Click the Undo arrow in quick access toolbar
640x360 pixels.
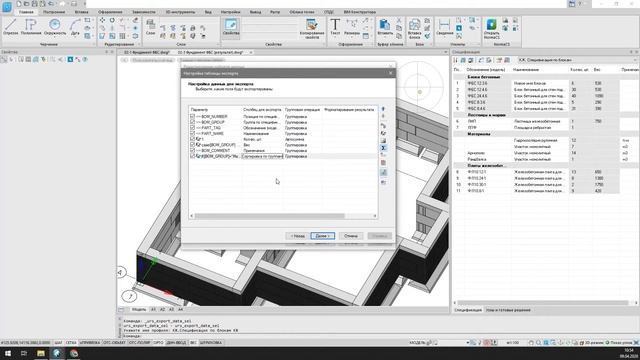click(x=51, y=4)
